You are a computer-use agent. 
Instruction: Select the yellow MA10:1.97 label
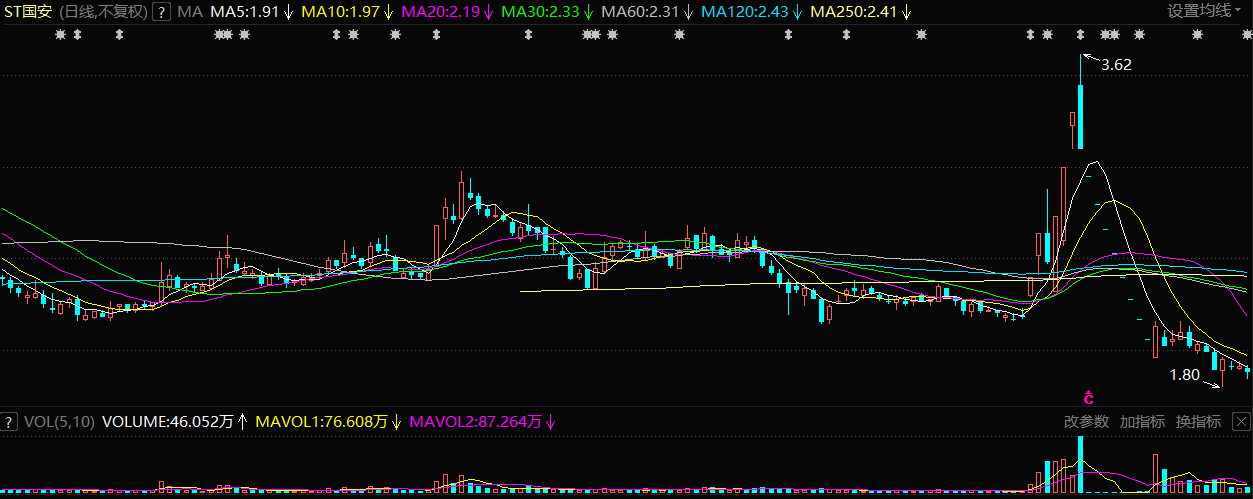(x=342, y=12)
